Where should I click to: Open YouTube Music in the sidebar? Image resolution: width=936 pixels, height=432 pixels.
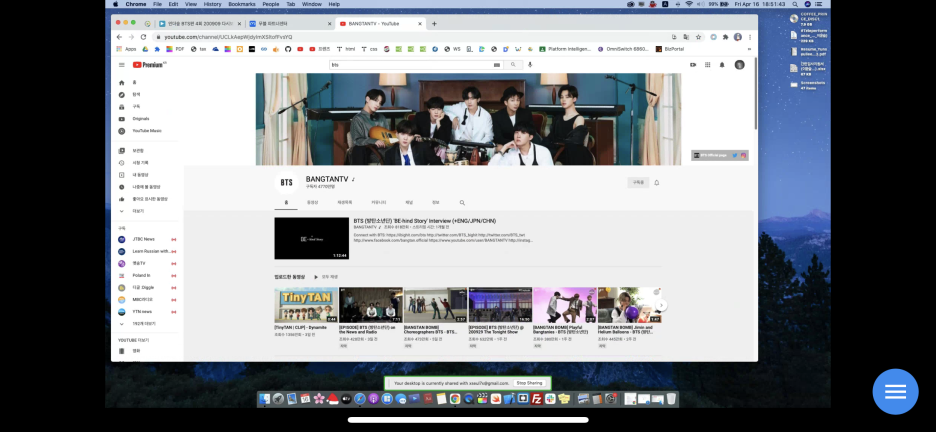(x=143, y=131)
